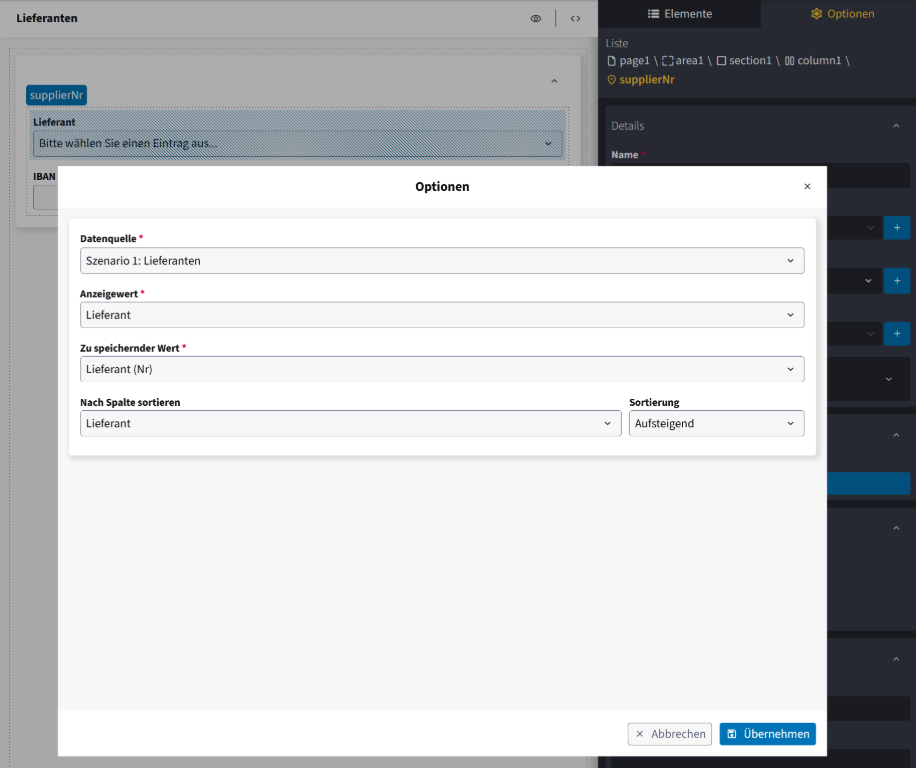Viewport: 916px width, 768px height.
Task: Open the Lieferant select field in form
Action: pyautogui.click(x=298, y=144)
